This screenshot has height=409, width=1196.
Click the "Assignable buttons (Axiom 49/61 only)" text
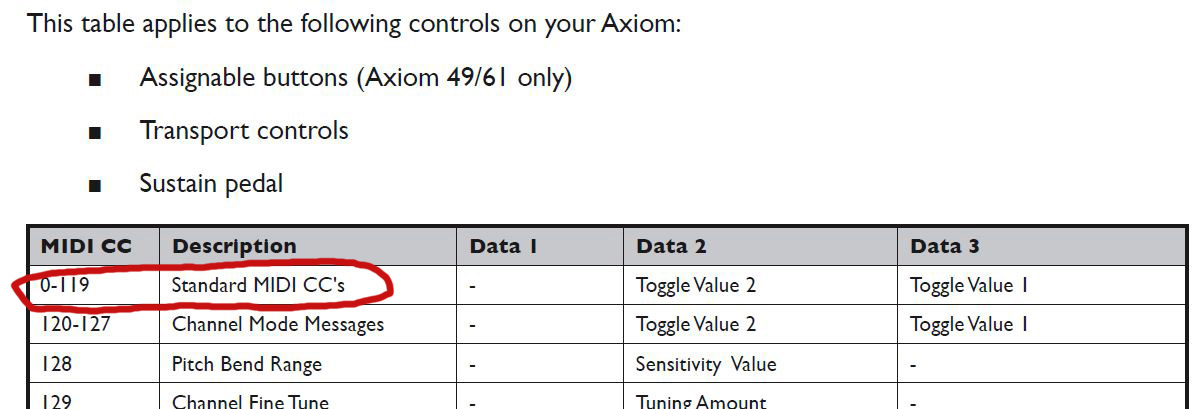tap(355, 78)
